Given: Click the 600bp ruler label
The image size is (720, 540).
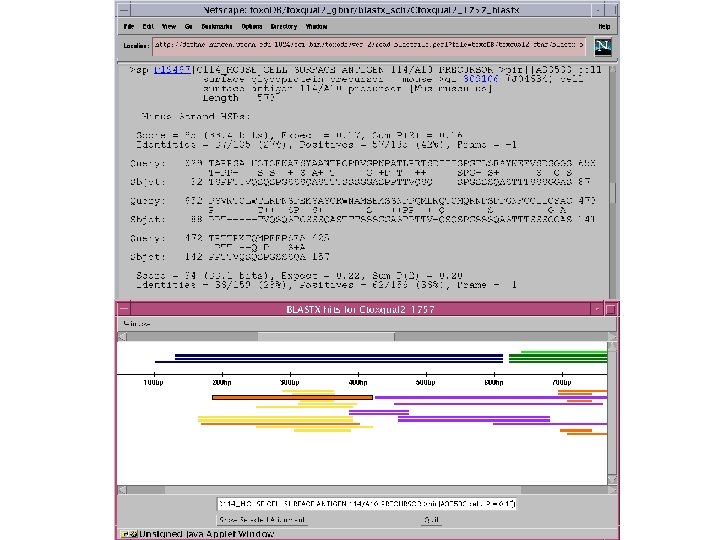Looking at the screenshot, I should [494, 382].
